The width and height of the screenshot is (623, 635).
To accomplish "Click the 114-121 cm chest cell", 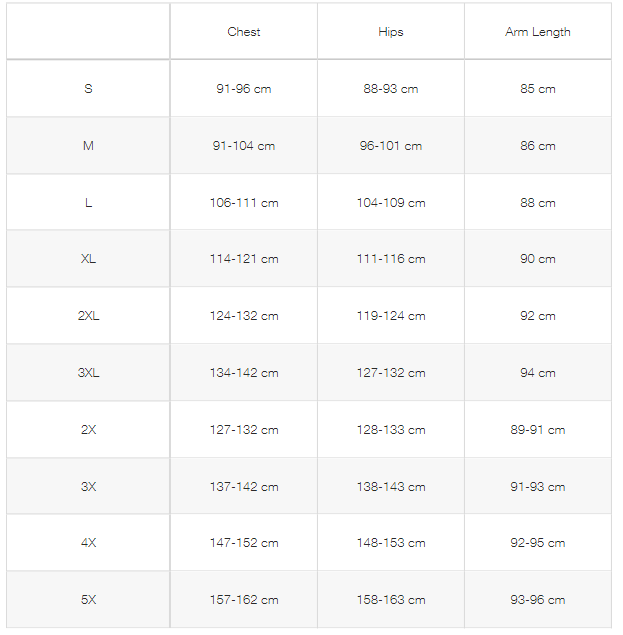I will coord(244,259).
